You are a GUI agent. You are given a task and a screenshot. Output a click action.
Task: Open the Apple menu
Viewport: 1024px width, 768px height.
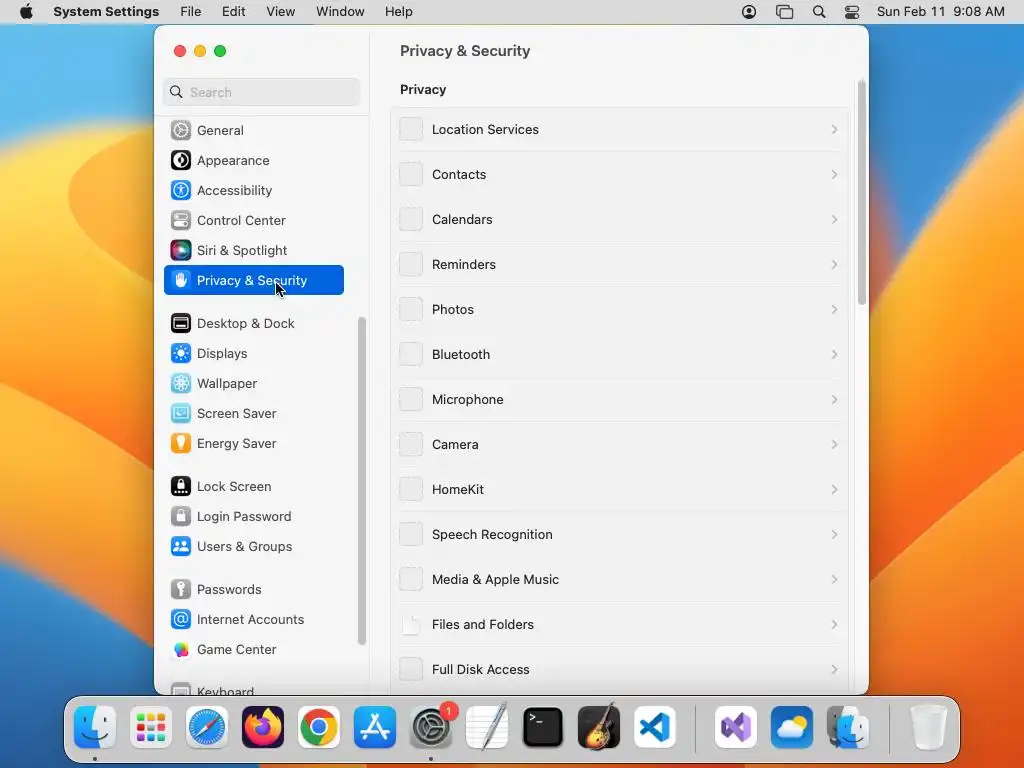pyautogui.click(x=26, y=12)
